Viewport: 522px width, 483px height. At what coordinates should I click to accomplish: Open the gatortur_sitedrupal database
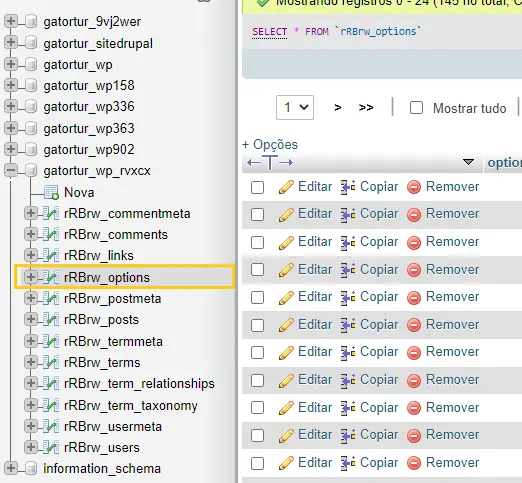(x=98, y=44)
